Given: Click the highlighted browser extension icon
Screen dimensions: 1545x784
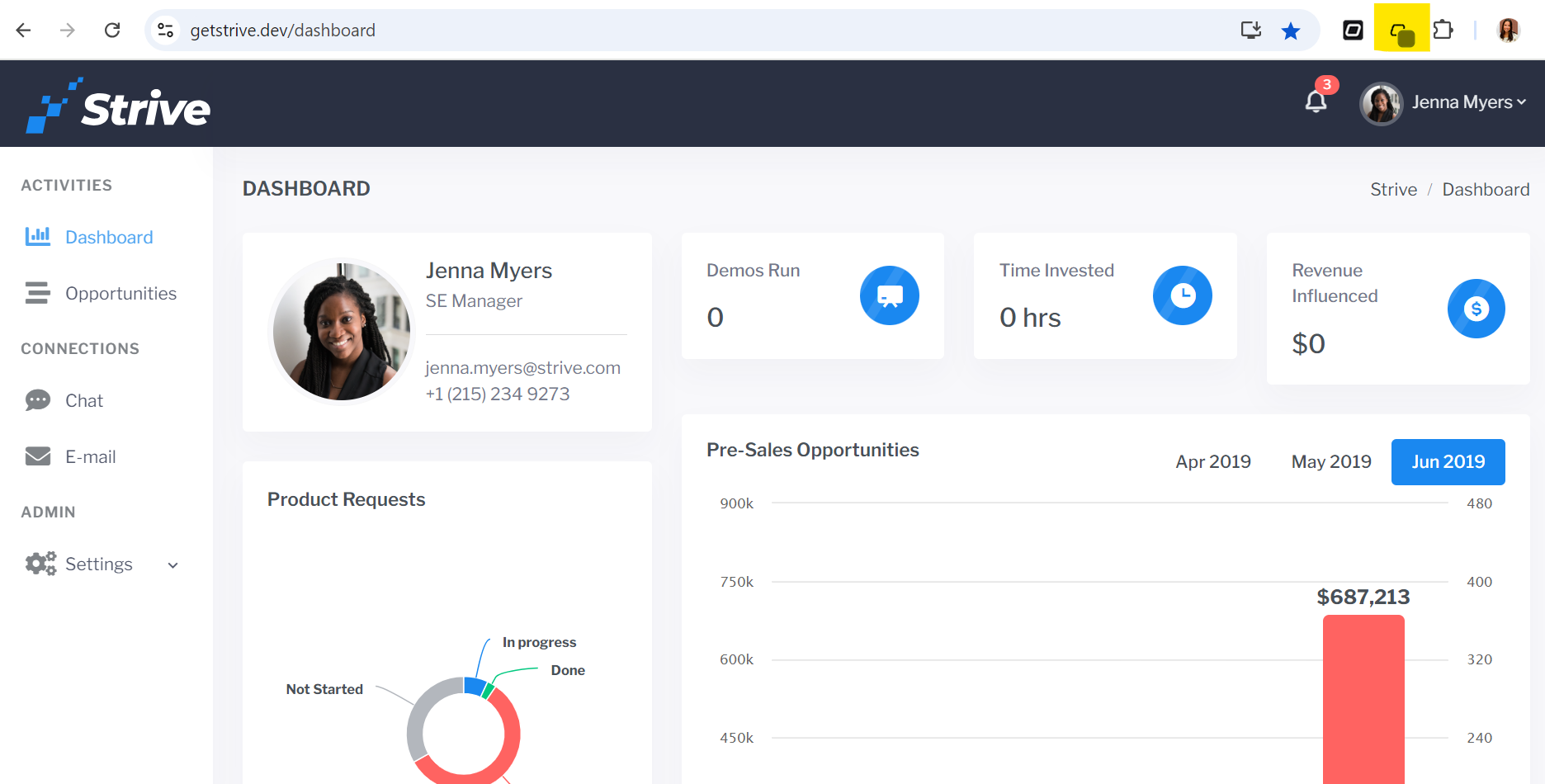Looking at the screenshot, I should tap(1401, 31).
